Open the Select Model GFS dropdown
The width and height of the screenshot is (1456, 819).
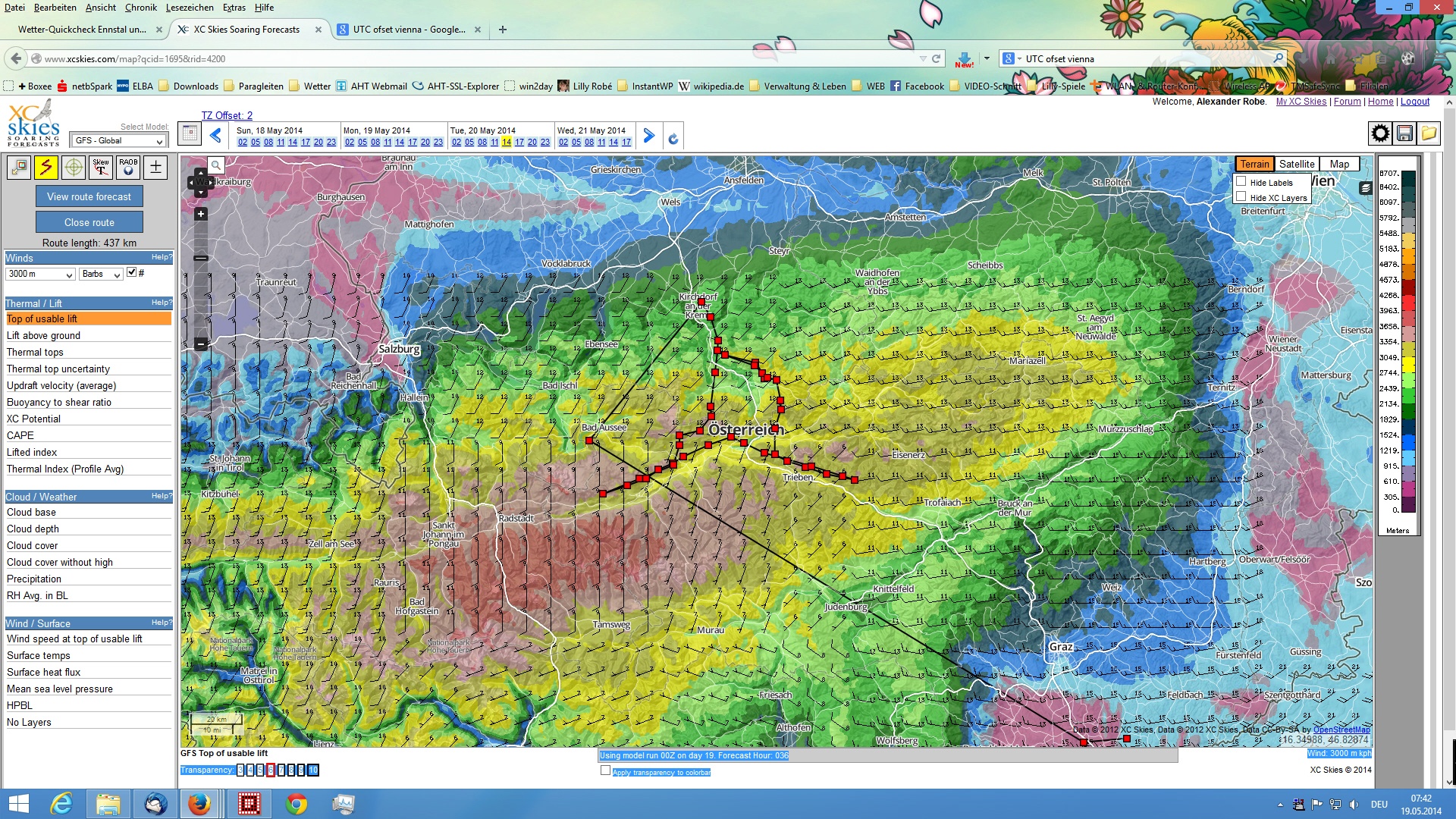pos(119,141)
